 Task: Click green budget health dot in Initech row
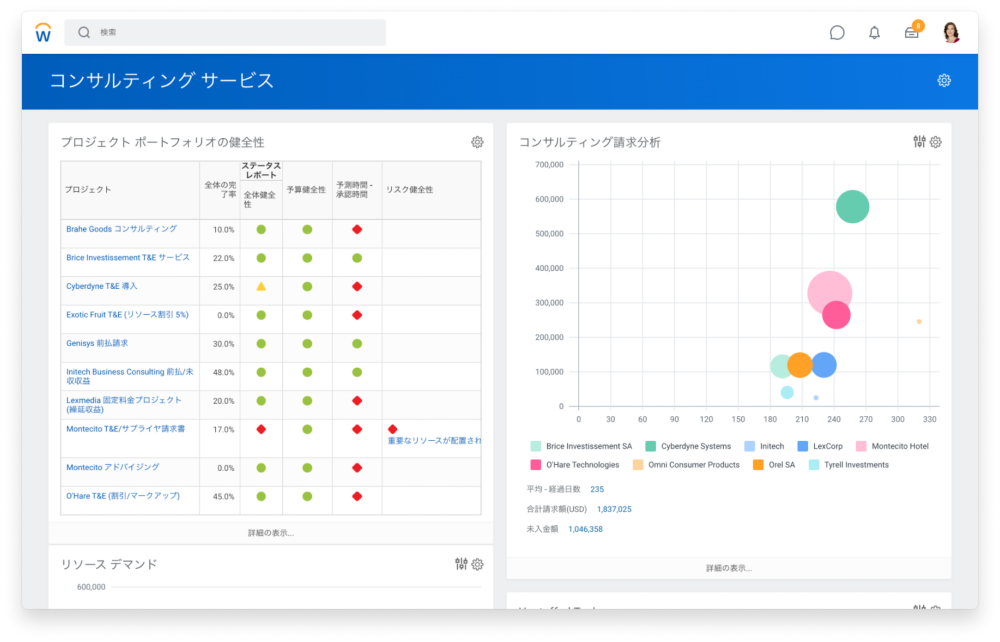click(x=307, y=372)
